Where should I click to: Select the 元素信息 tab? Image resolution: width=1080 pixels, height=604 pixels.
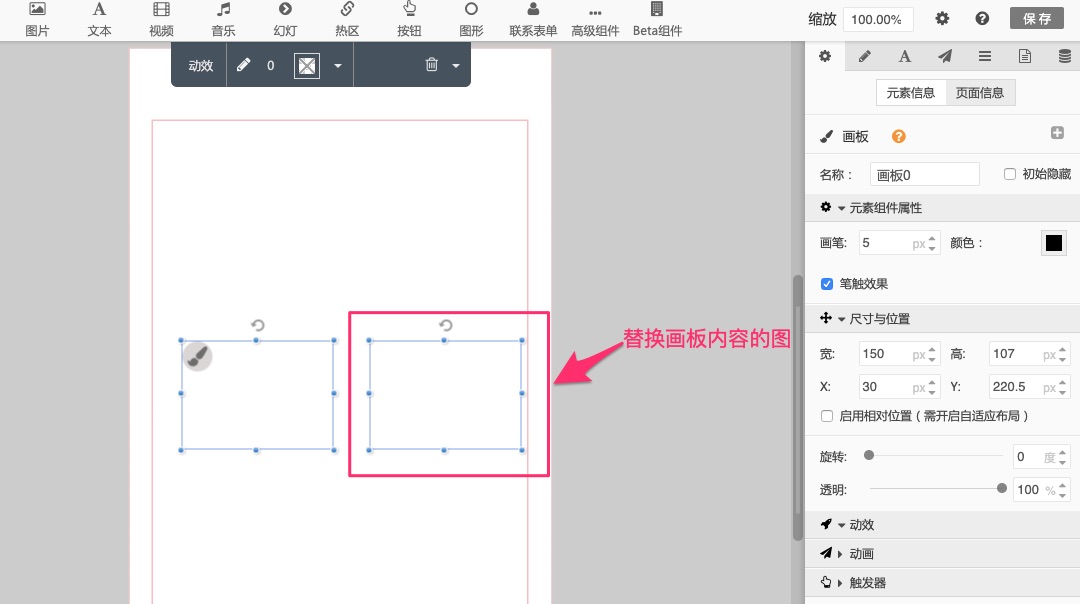pyautogui.click(x=910, y=93)
